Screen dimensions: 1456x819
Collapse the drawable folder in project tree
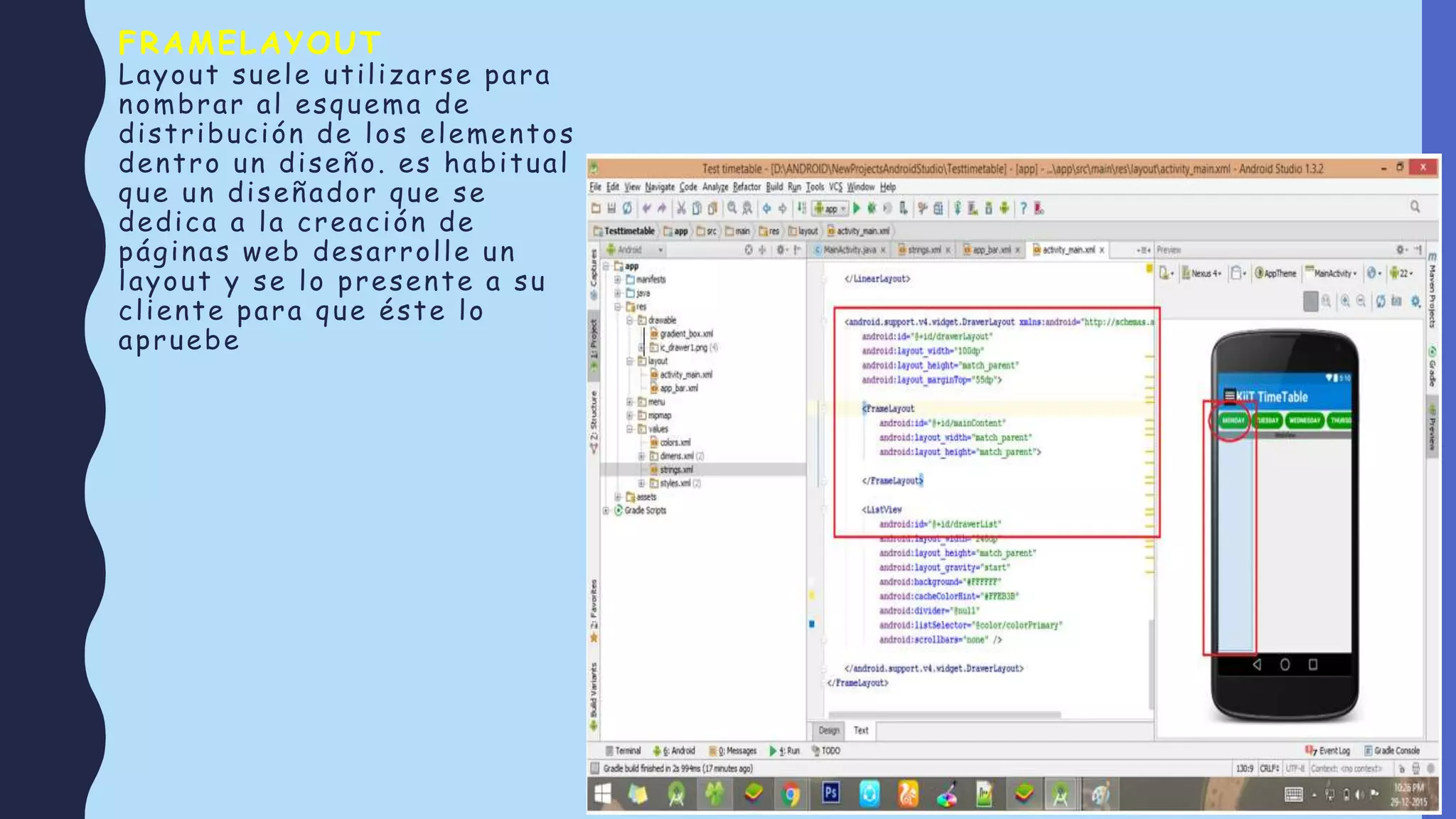(630, 320)
